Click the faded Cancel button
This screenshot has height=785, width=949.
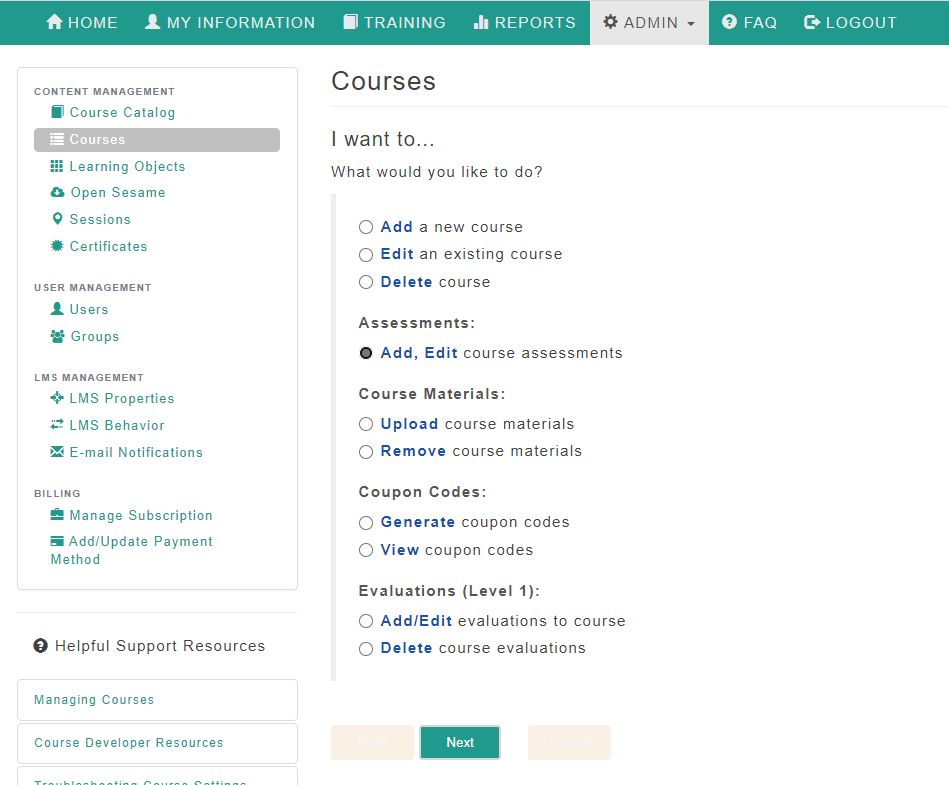click(x=570, y=743)
